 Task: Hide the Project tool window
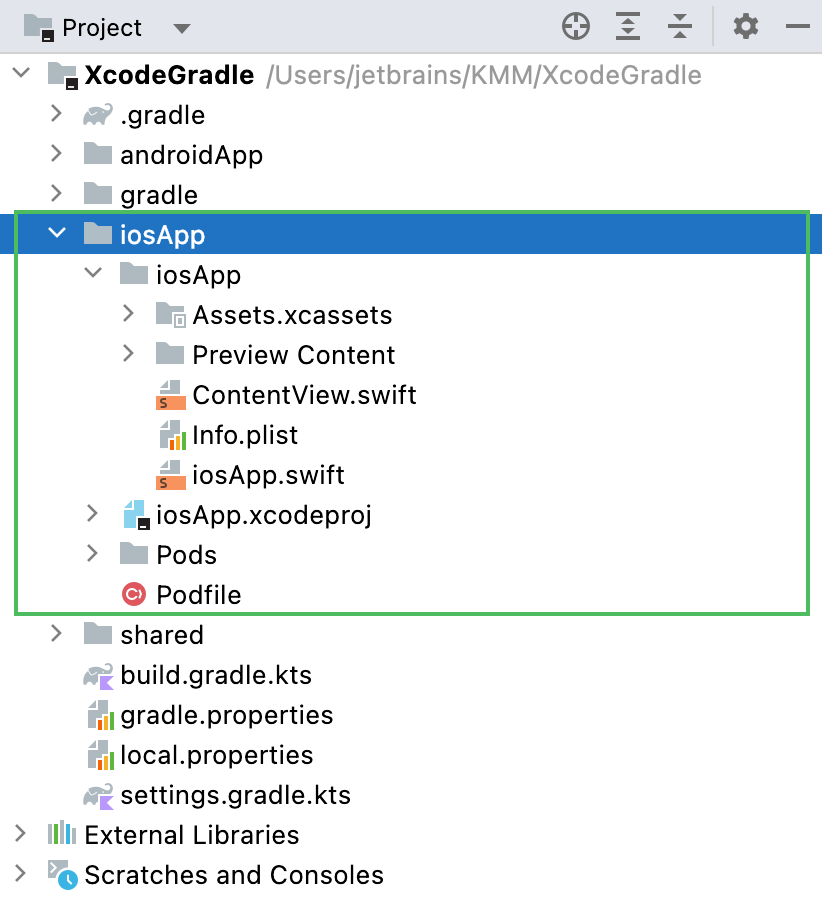[797, 27]
